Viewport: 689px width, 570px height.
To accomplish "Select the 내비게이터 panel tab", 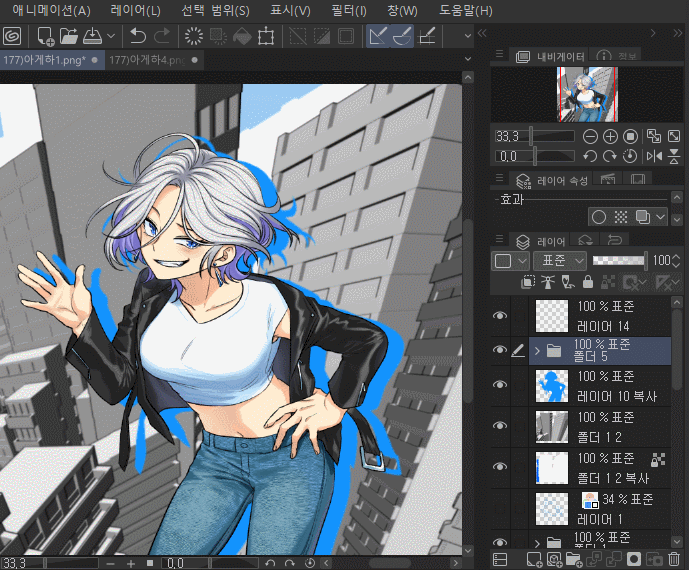I will pyautogui.click(x=550, y=56).
